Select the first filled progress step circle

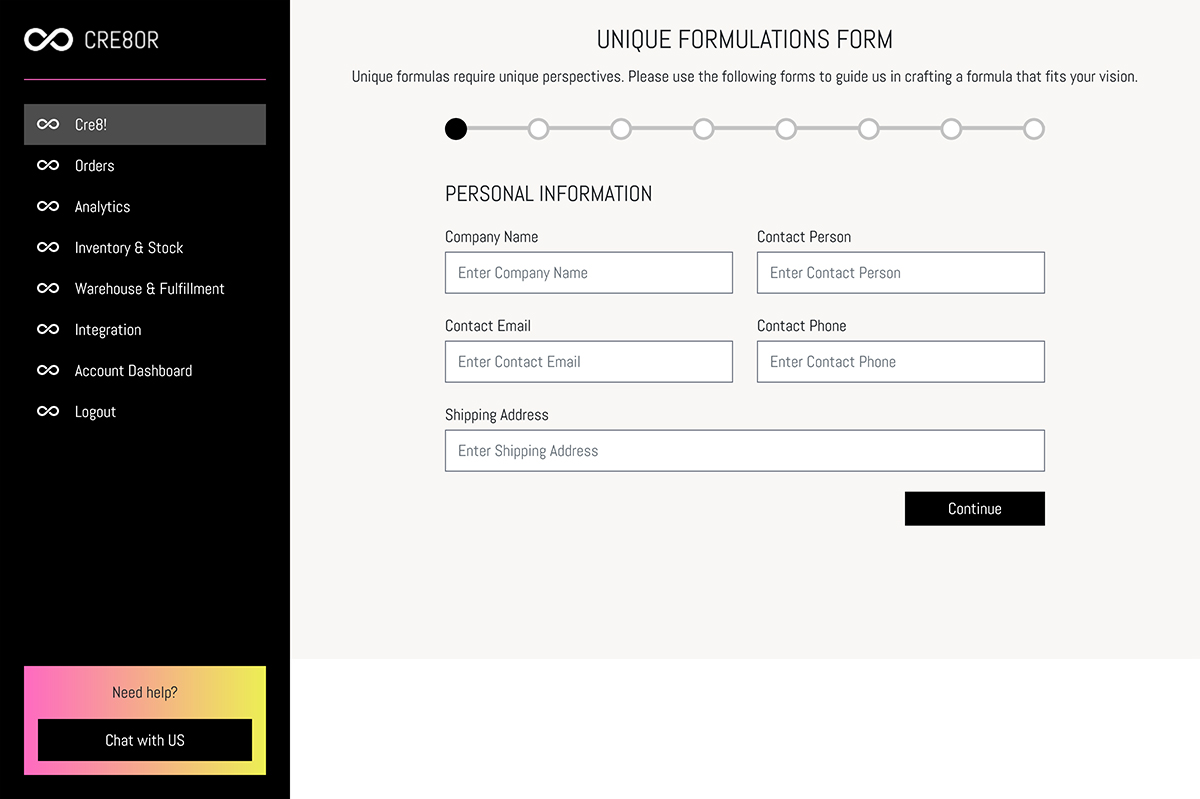click(x=456, y=129)
